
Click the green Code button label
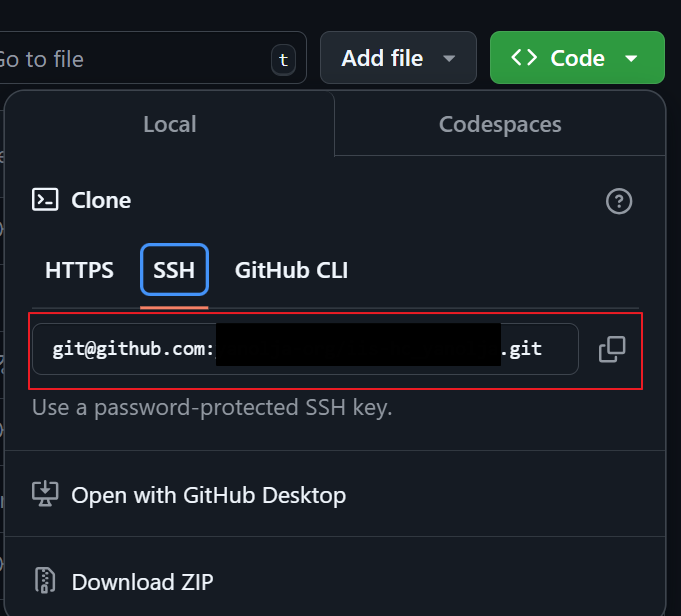(577, 58)
